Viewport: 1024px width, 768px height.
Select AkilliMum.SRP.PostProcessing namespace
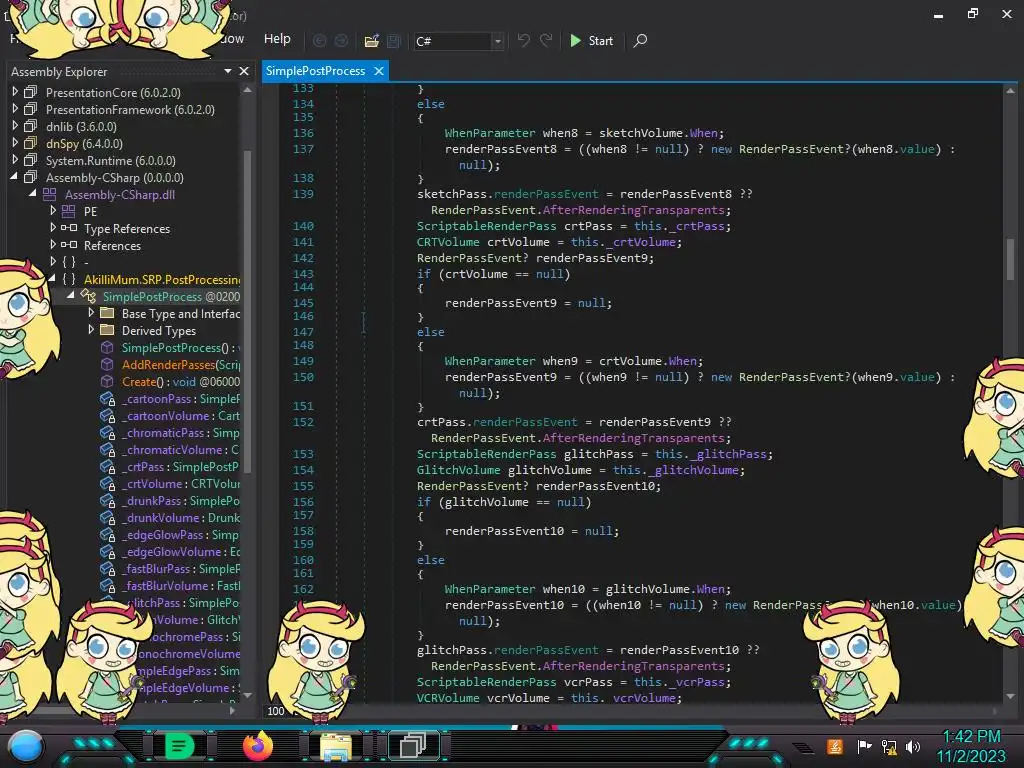[x=162, y=280]
